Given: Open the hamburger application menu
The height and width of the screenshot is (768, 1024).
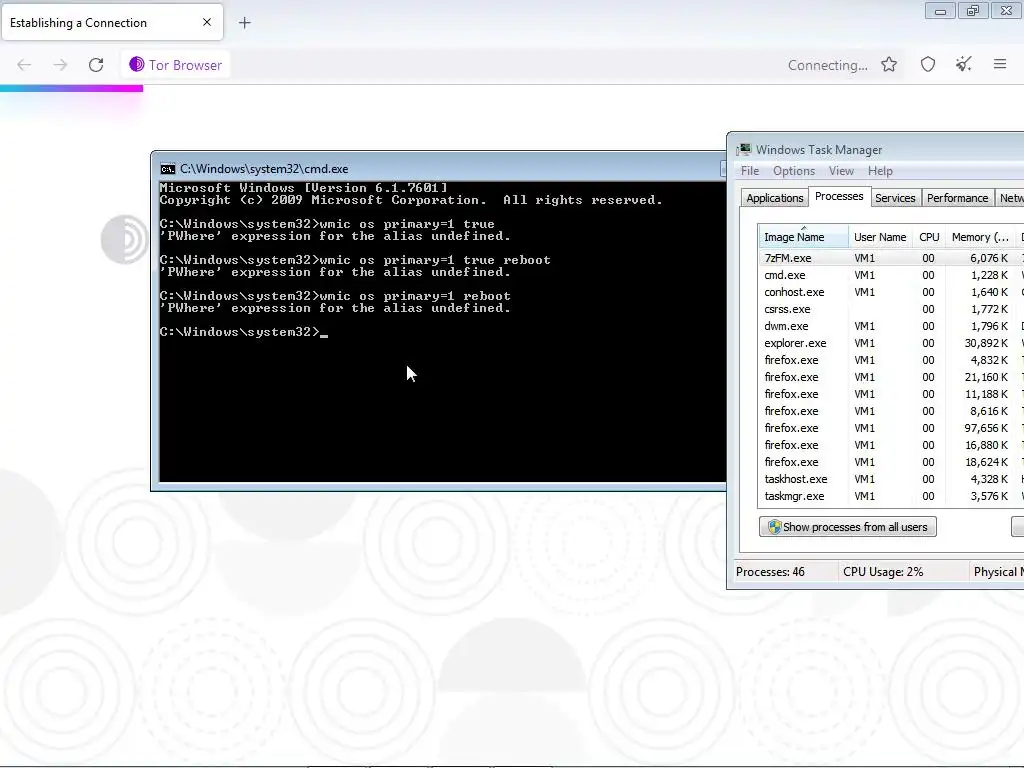Looking at the screenshot, I should tap(1000, 64).
